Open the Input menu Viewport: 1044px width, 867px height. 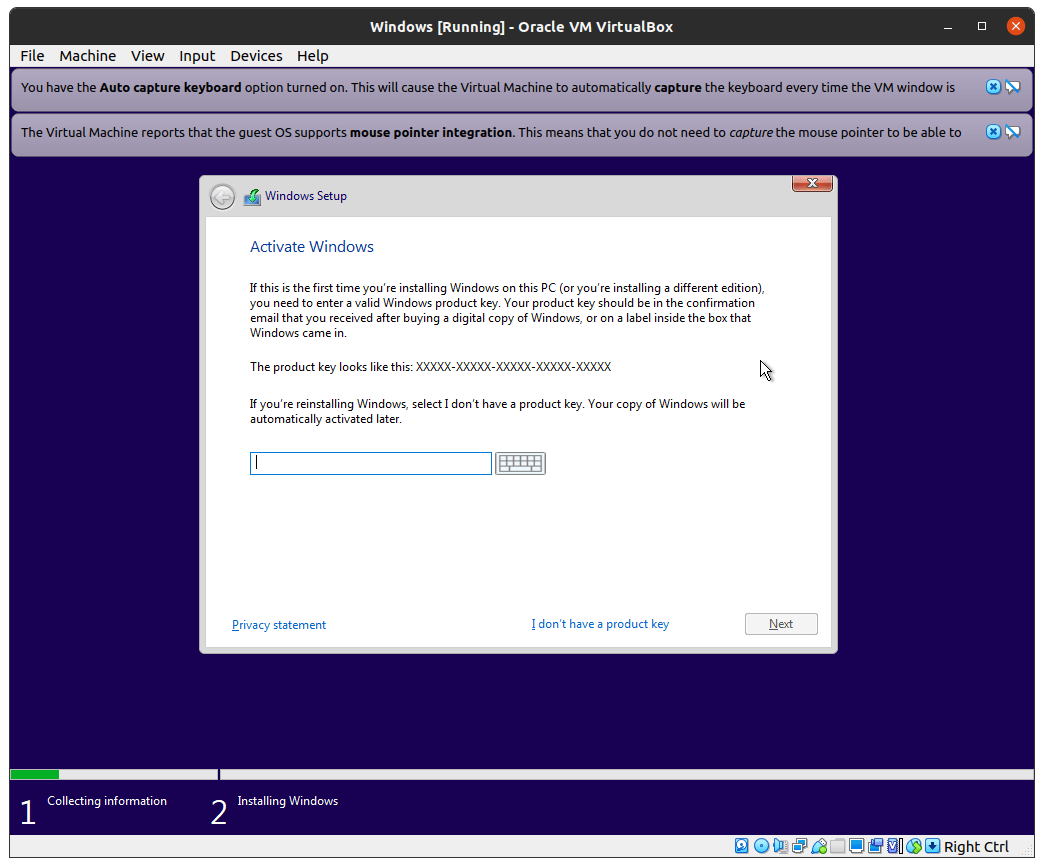tap(196, 56)
